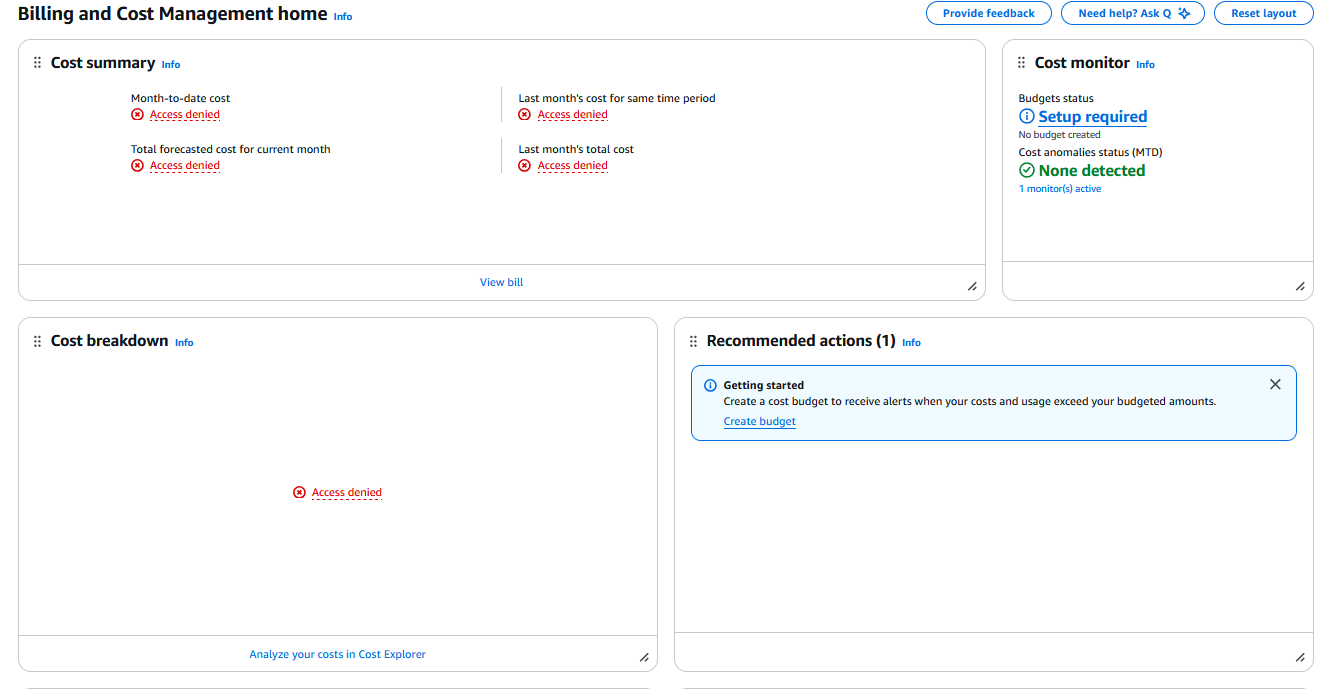Dismiss the Getting started notification
The height and width of the screenshot is (689, 1326).
[1275, 384]
